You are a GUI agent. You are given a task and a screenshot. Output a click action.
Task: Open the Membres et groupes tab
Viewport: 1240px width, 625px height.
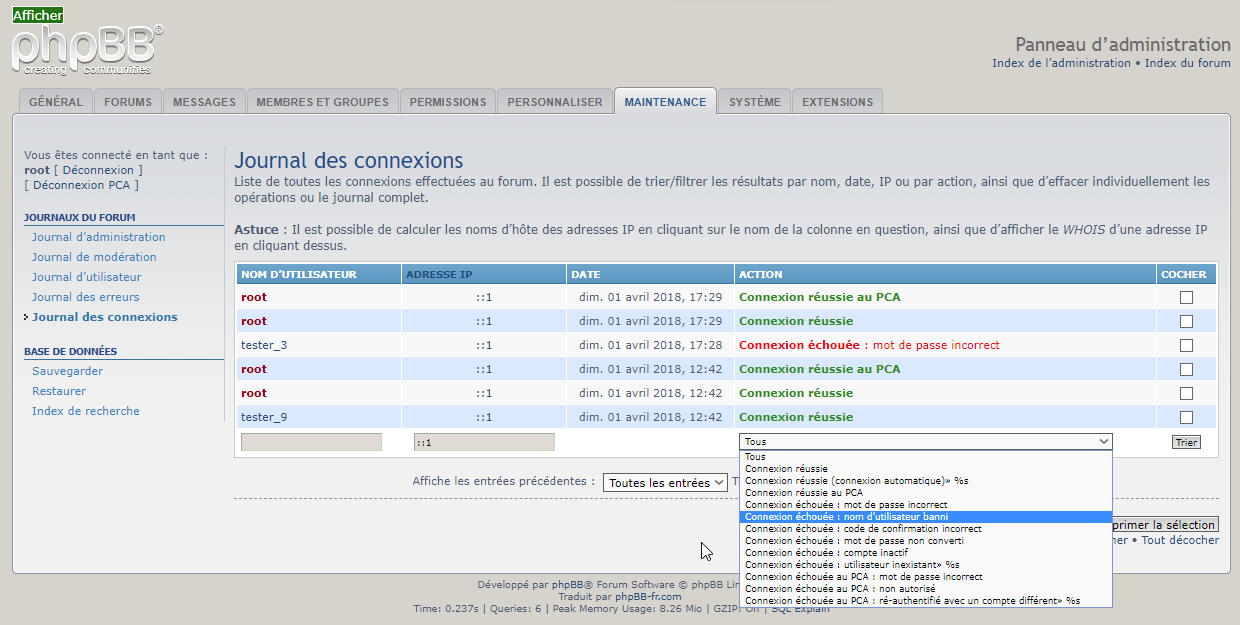click(x=322, y=102)
